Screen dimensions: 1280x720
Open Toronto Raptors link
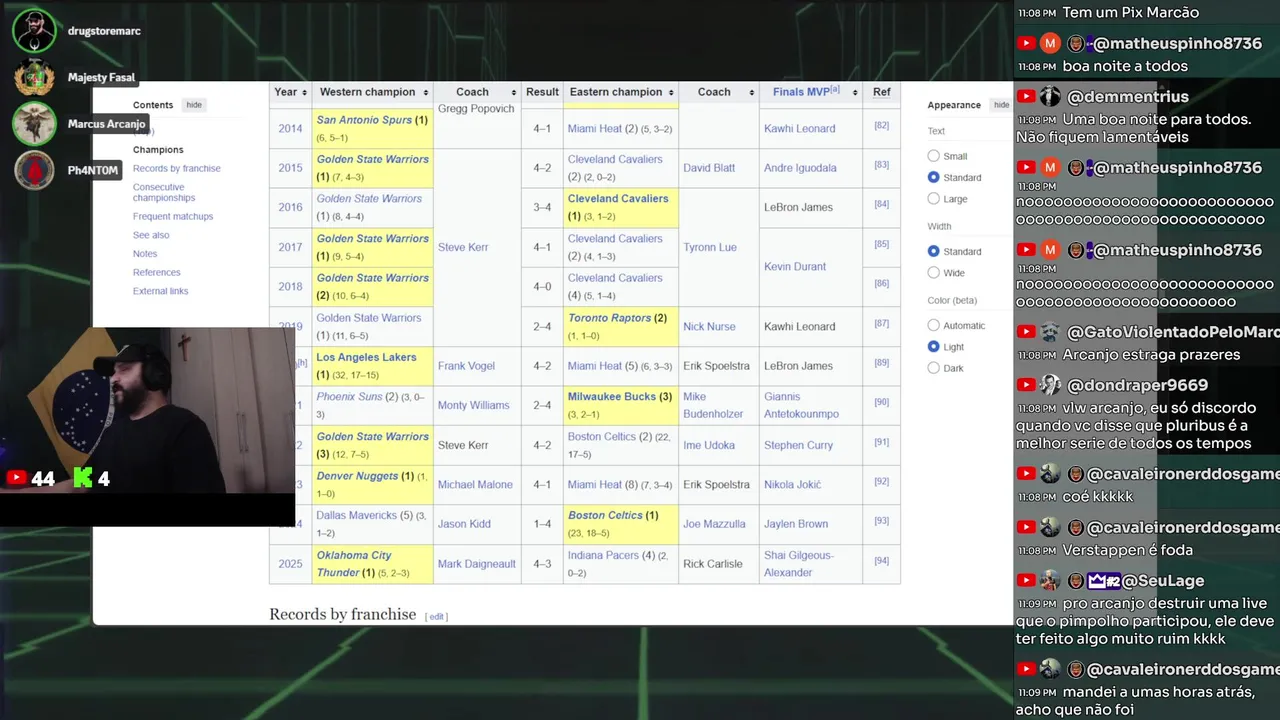pos(609,318)
